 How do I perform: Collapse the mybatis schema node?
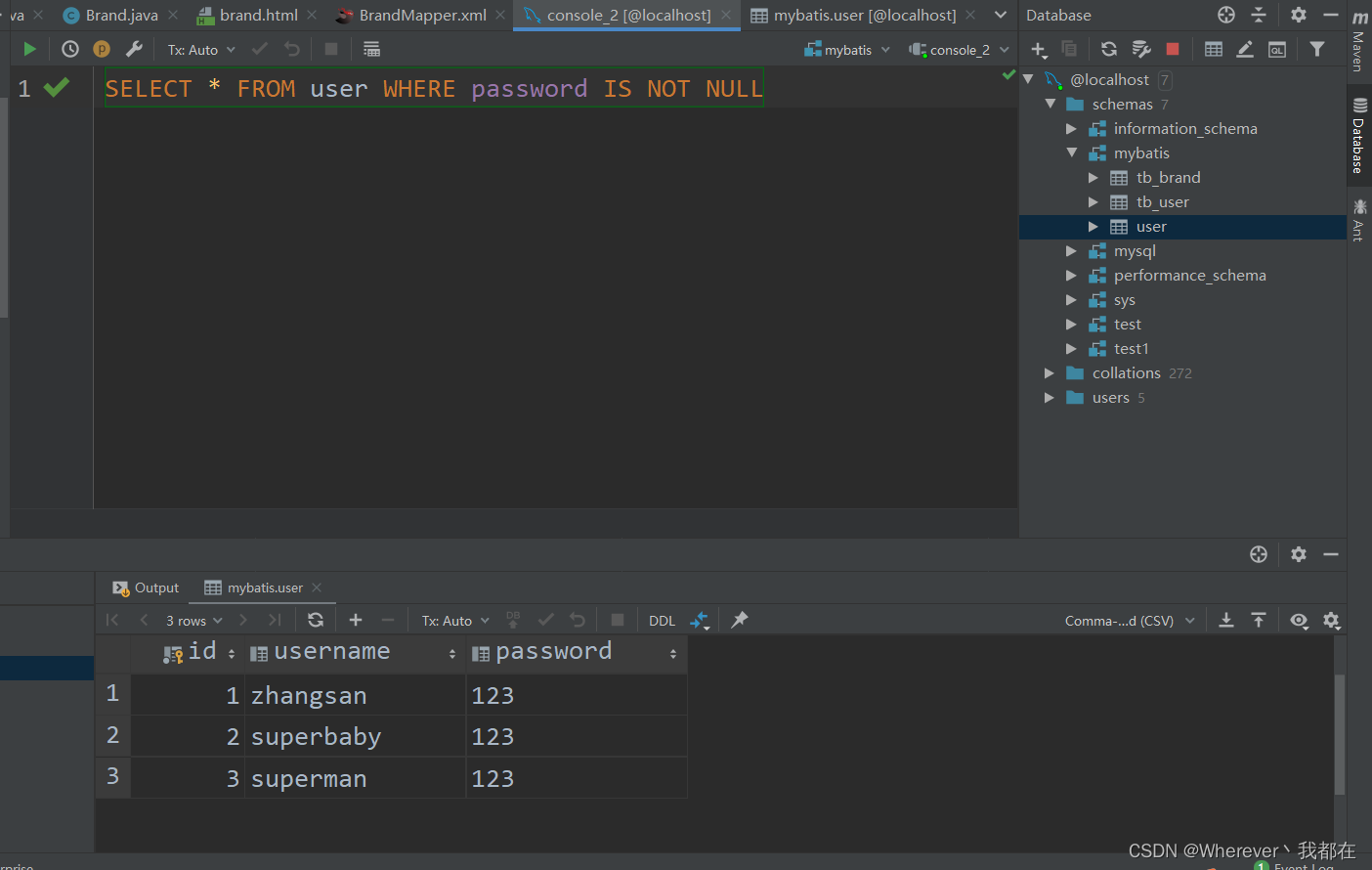[x=1072, y=153]
